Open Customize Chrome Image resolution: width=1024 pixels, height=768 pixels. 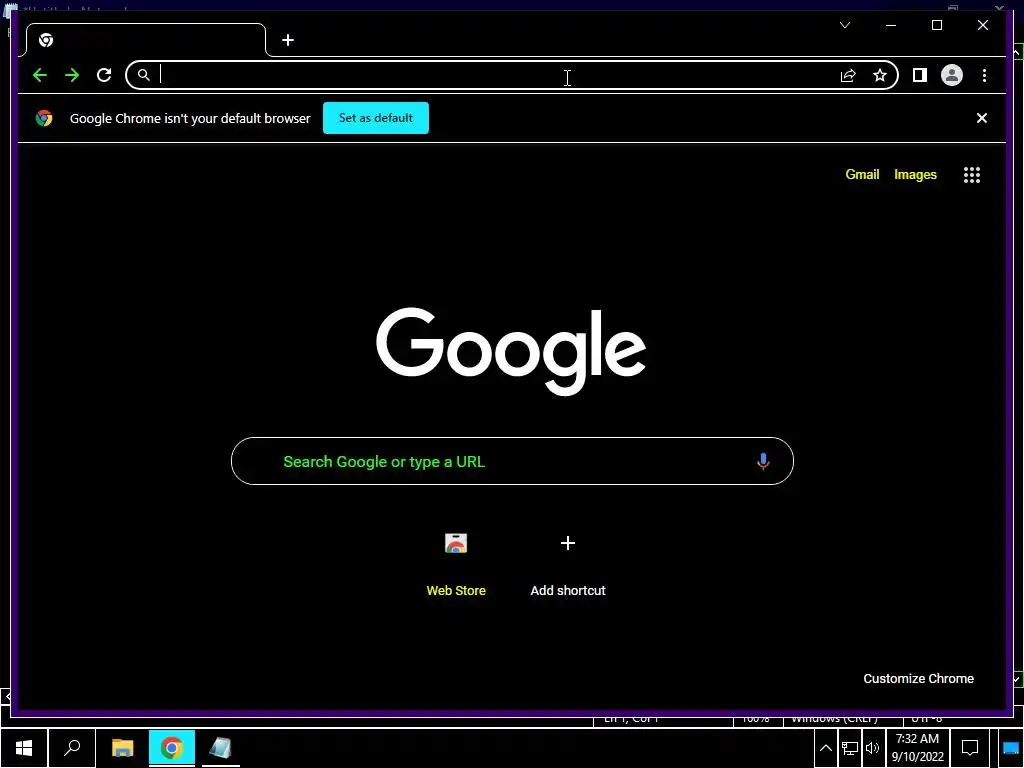(x=918, y=679)
